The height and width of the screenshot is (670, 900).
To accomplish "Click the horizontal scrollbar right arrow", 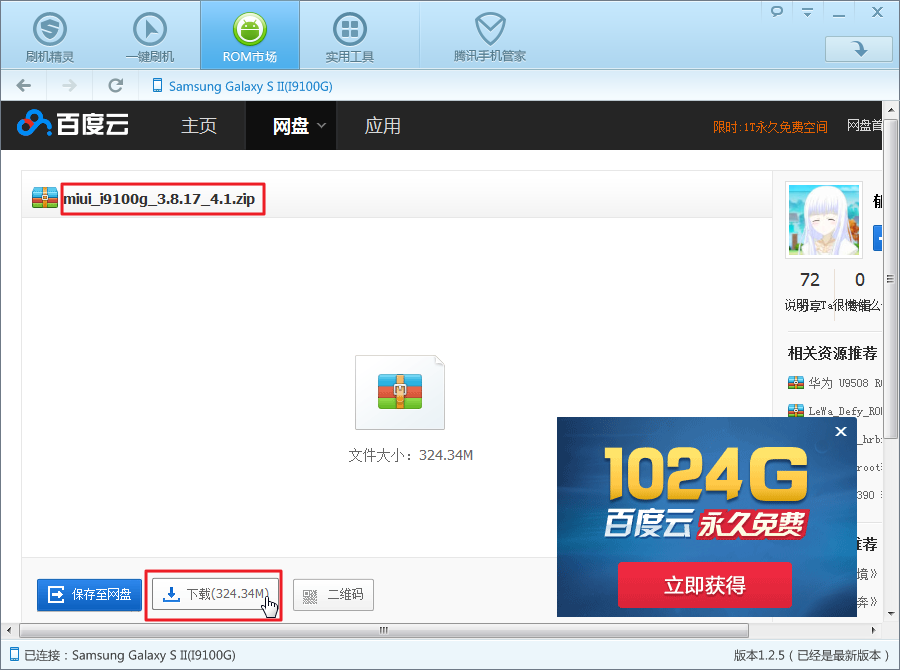I will tap(874, 630).
